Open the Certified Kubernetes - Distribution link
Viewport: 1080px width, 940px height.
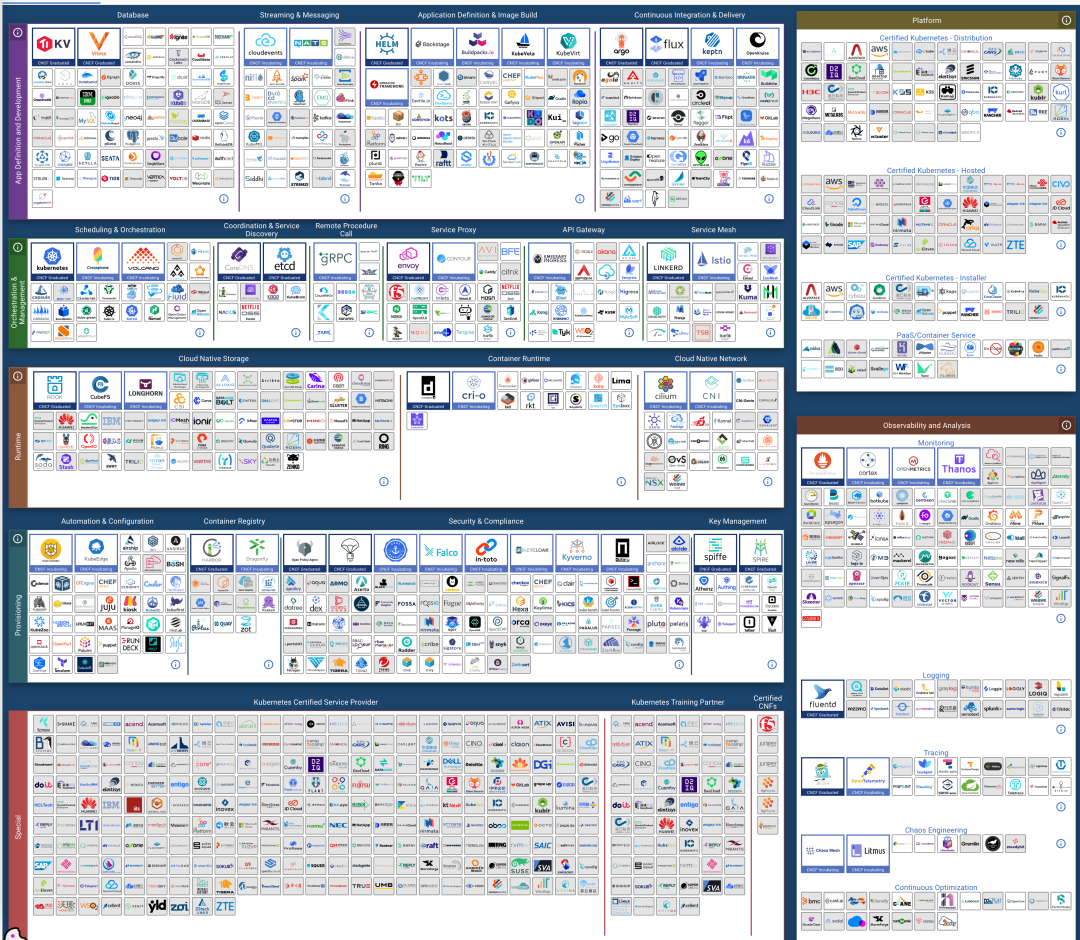click(x=935, y=37)
